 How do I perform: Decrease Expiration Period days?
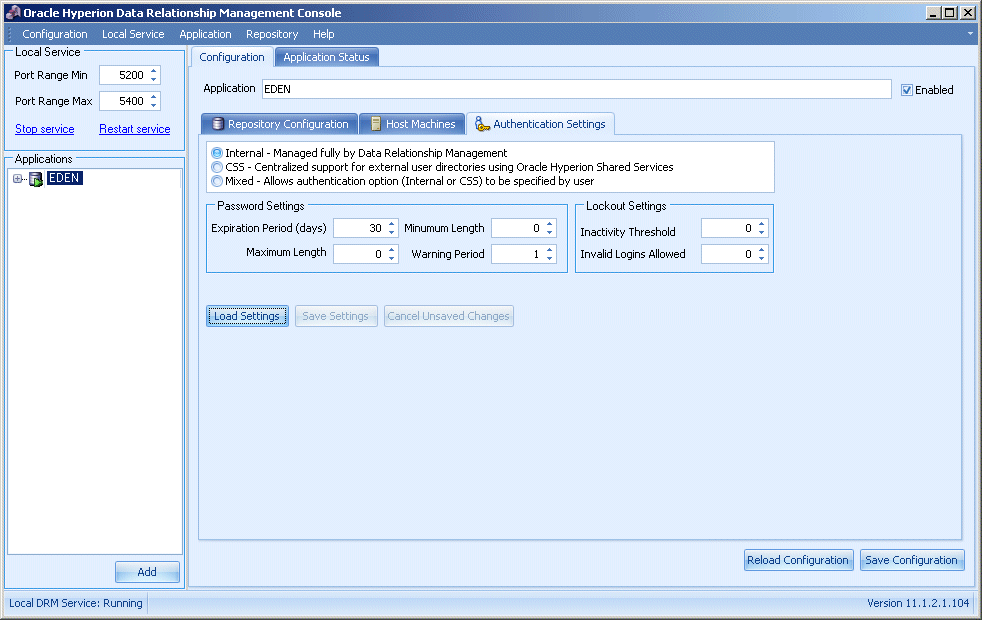point(391,232)
